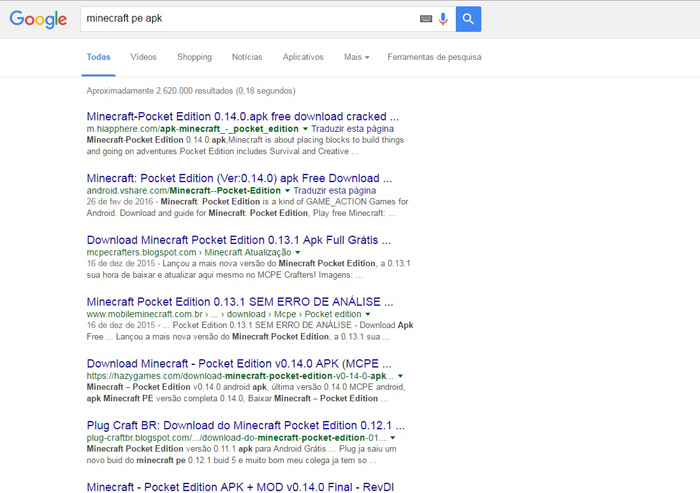This screenshot has width=700, height=493.
Task: Open the on-screen keyboard icon
Action: [x=426, y=19]
